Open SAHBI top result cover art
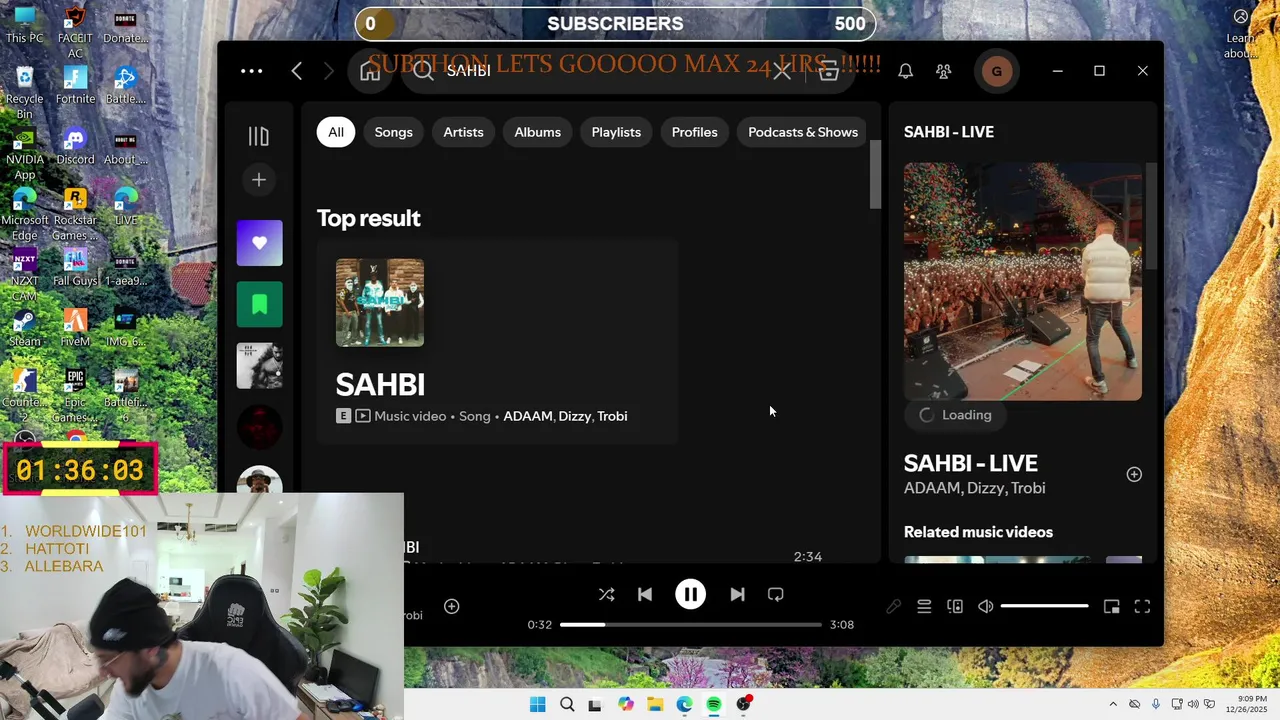The image size is (1280, 720). click(x=380, y=303)
